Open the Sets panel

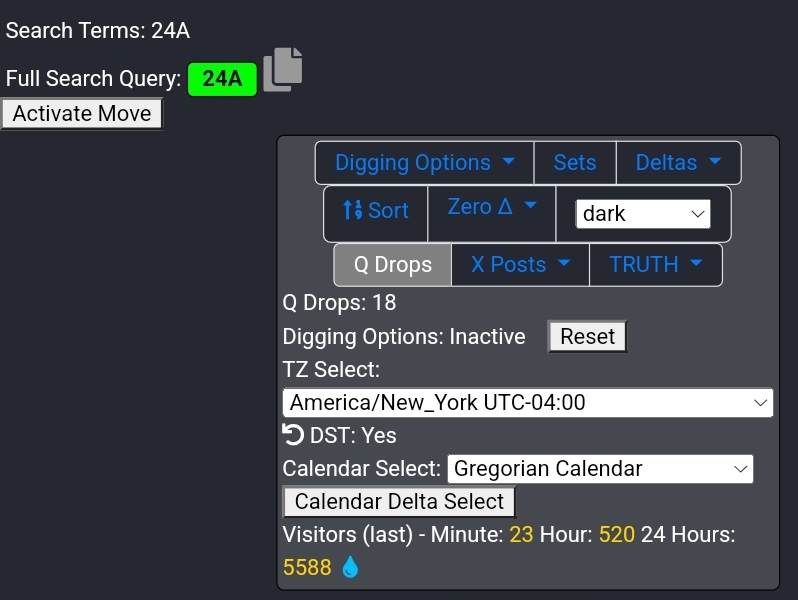pos(575,163)
